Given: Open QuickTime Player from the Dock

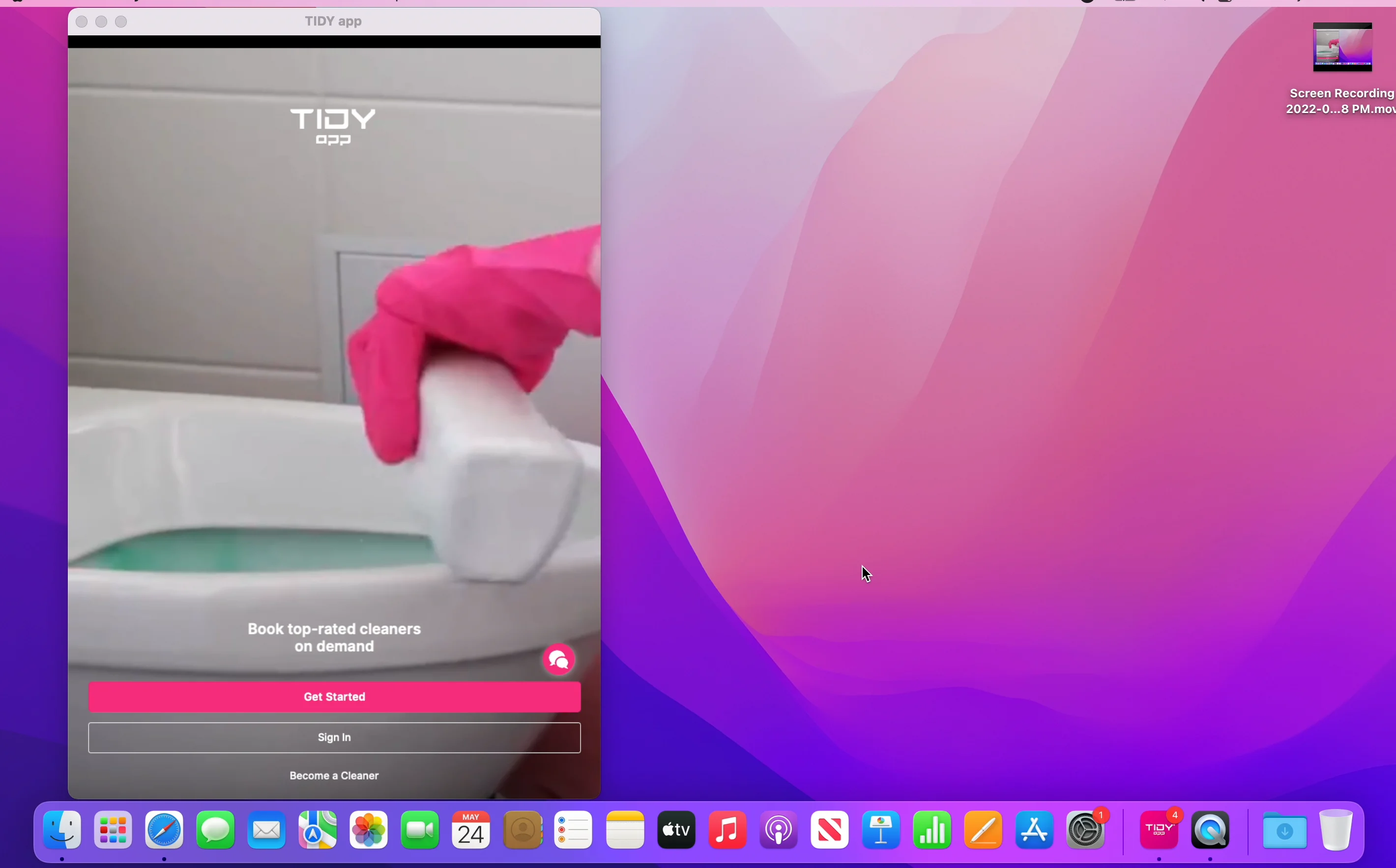Looking at the screenshot, I should (1211, 830).
